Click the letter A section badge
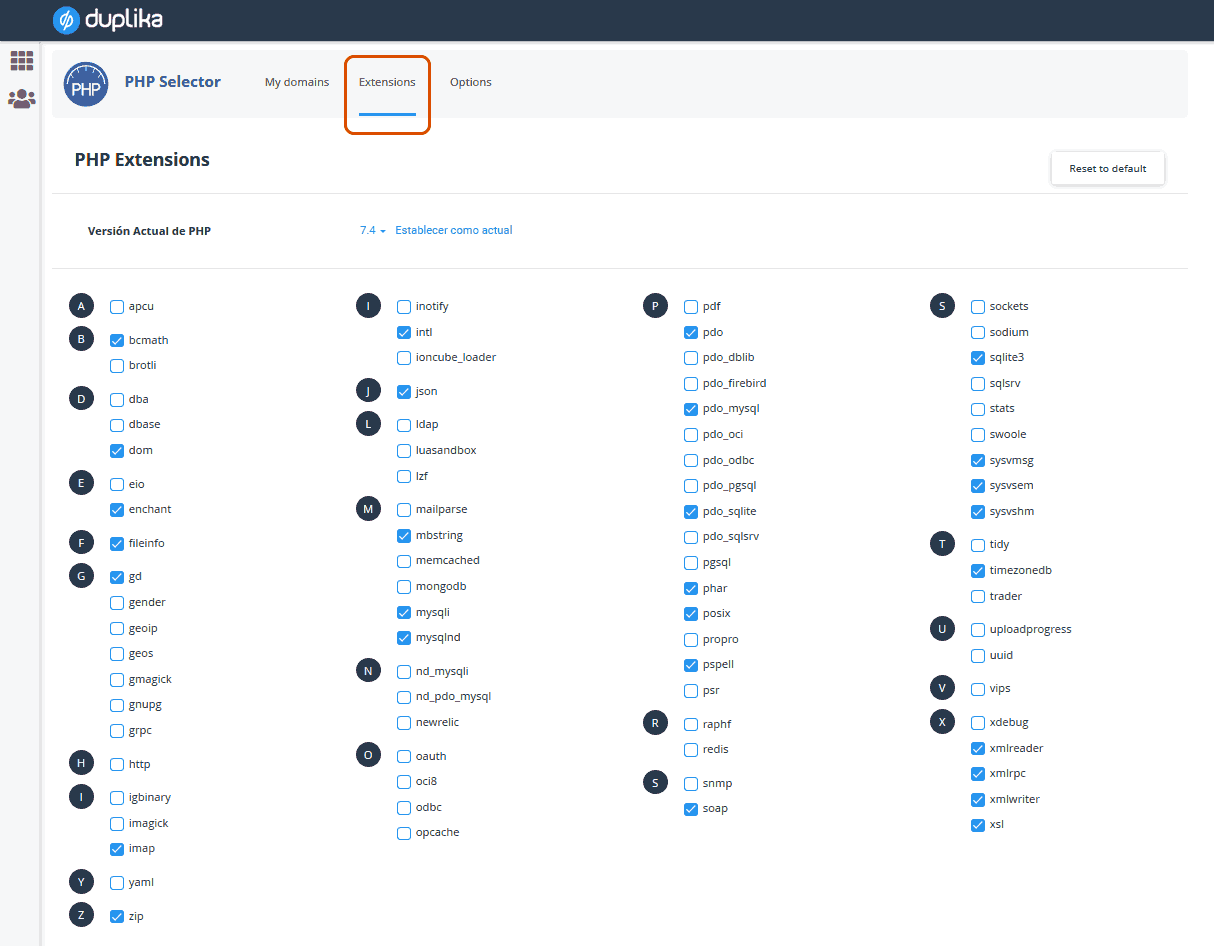 [81, 306]
